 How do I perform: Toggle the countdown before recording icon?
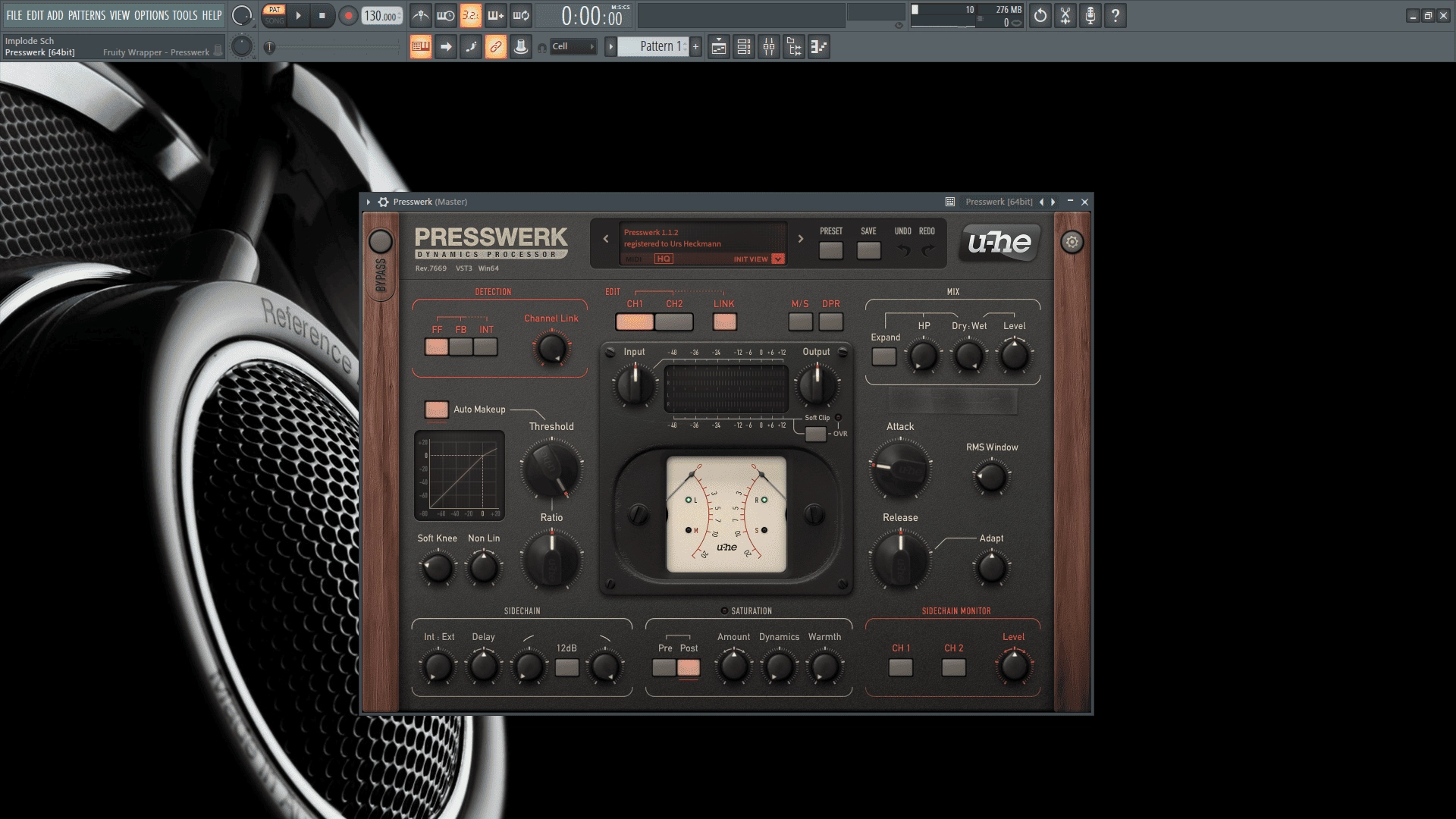[x=471, y=15]
